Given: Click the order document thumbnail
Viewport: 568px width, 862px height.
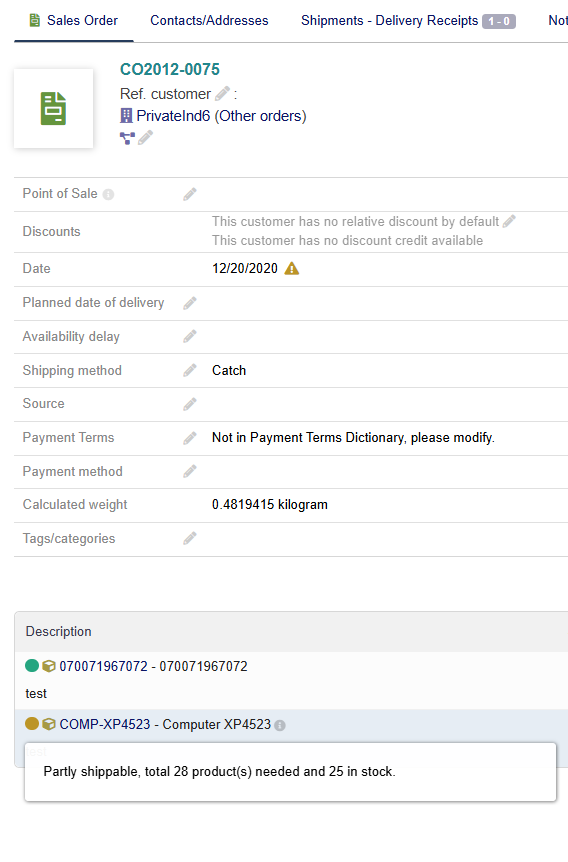Looking at the screenshot, I should point(53,108).
